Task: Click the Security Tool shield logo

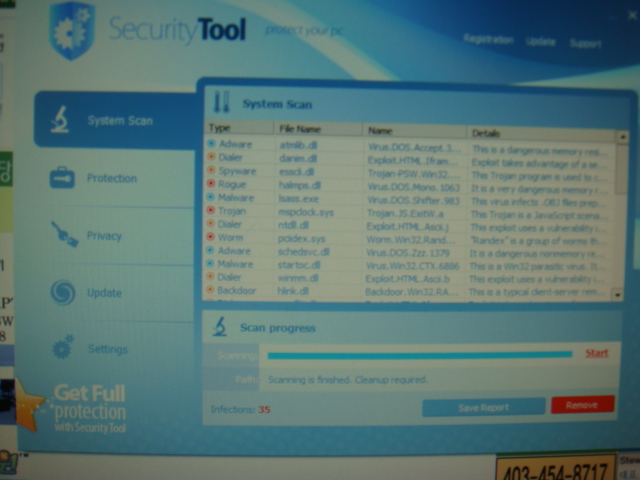Action: (x=72, y=31)
